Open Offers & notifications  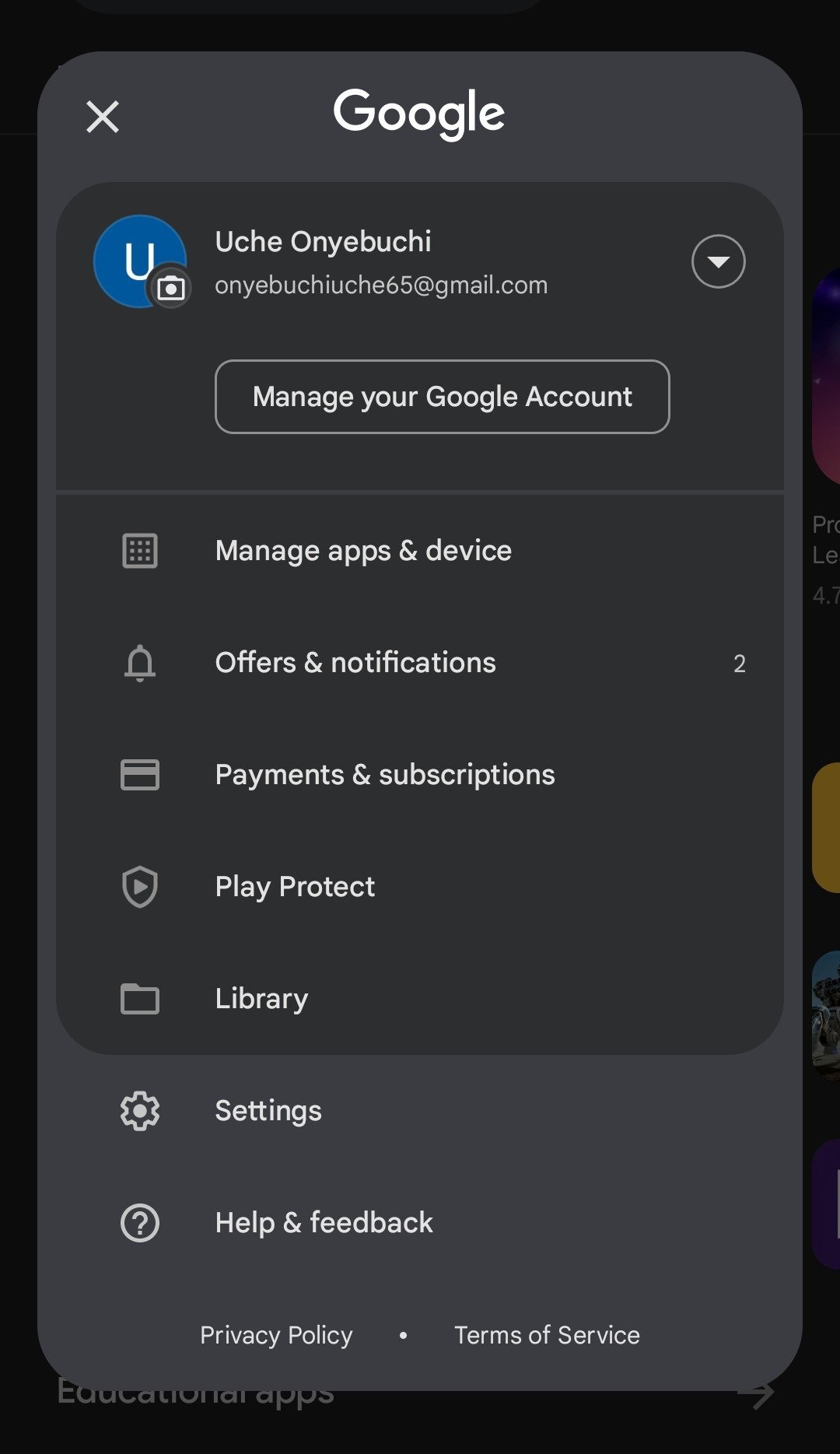click(355, 663)
